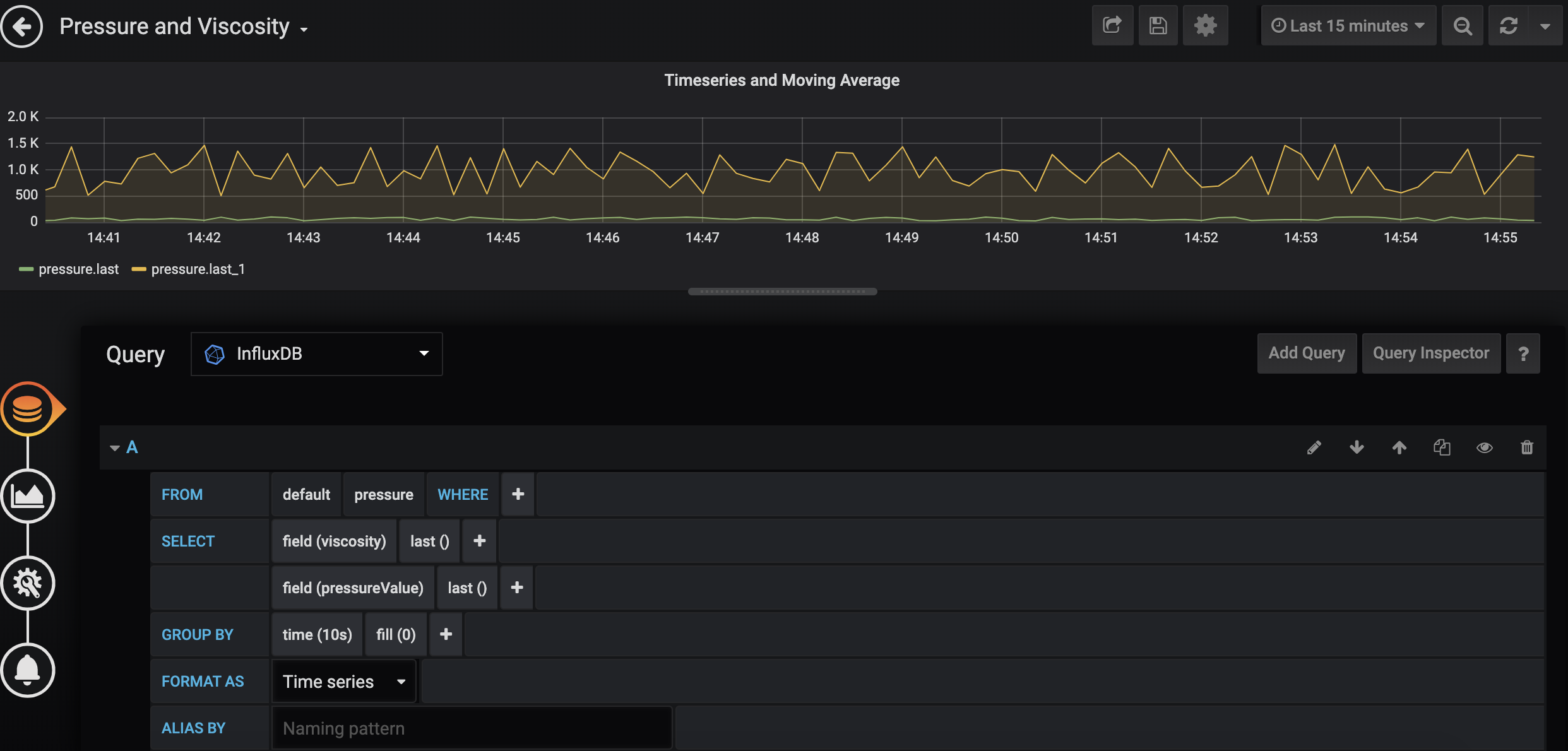Collapse query A using its arrow

tap(115, 448)
